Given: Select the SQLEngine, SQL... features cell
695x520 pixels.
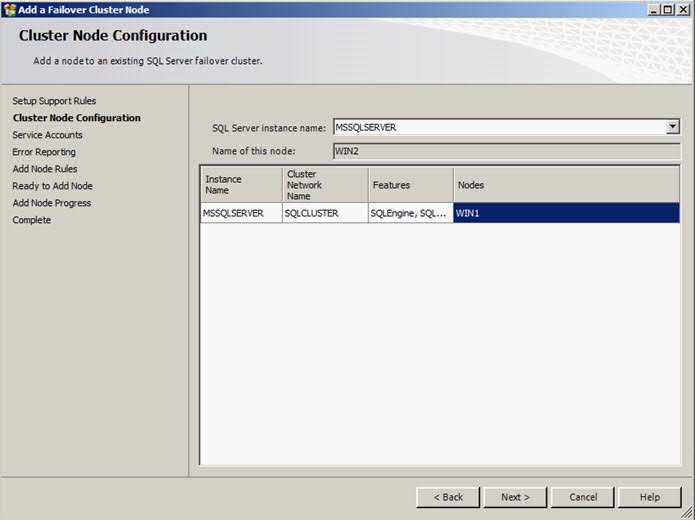Looking at the screenshot, I should pyautogui.click(x=411, y=213).
